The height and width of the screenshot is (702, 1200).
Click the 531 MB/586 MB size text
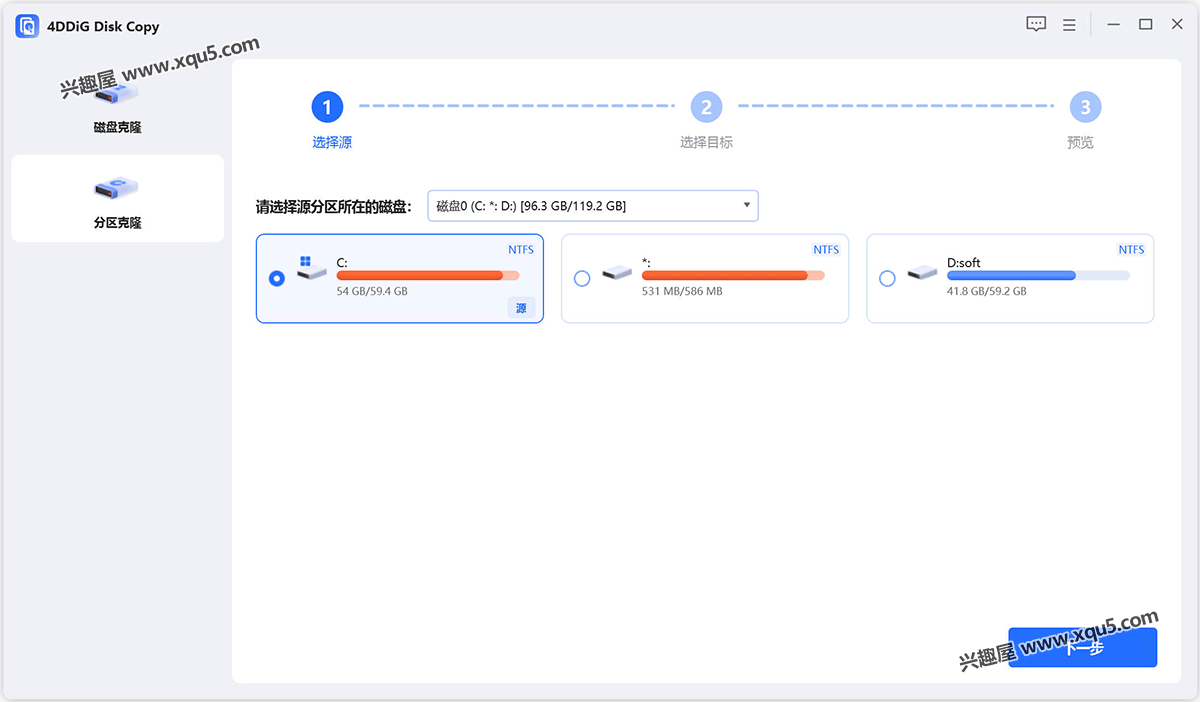click(682, 291)
